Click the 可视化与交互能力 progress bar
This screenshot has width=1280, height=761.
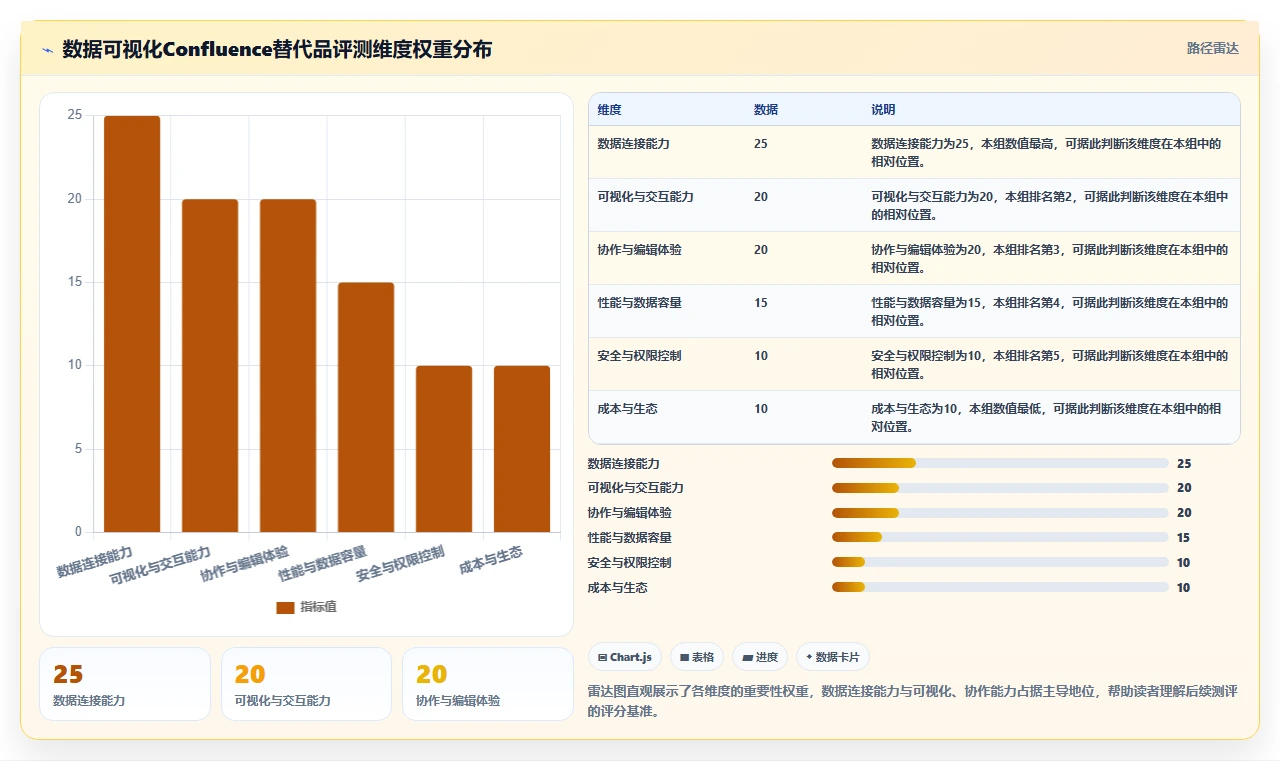pos(1000,488)
